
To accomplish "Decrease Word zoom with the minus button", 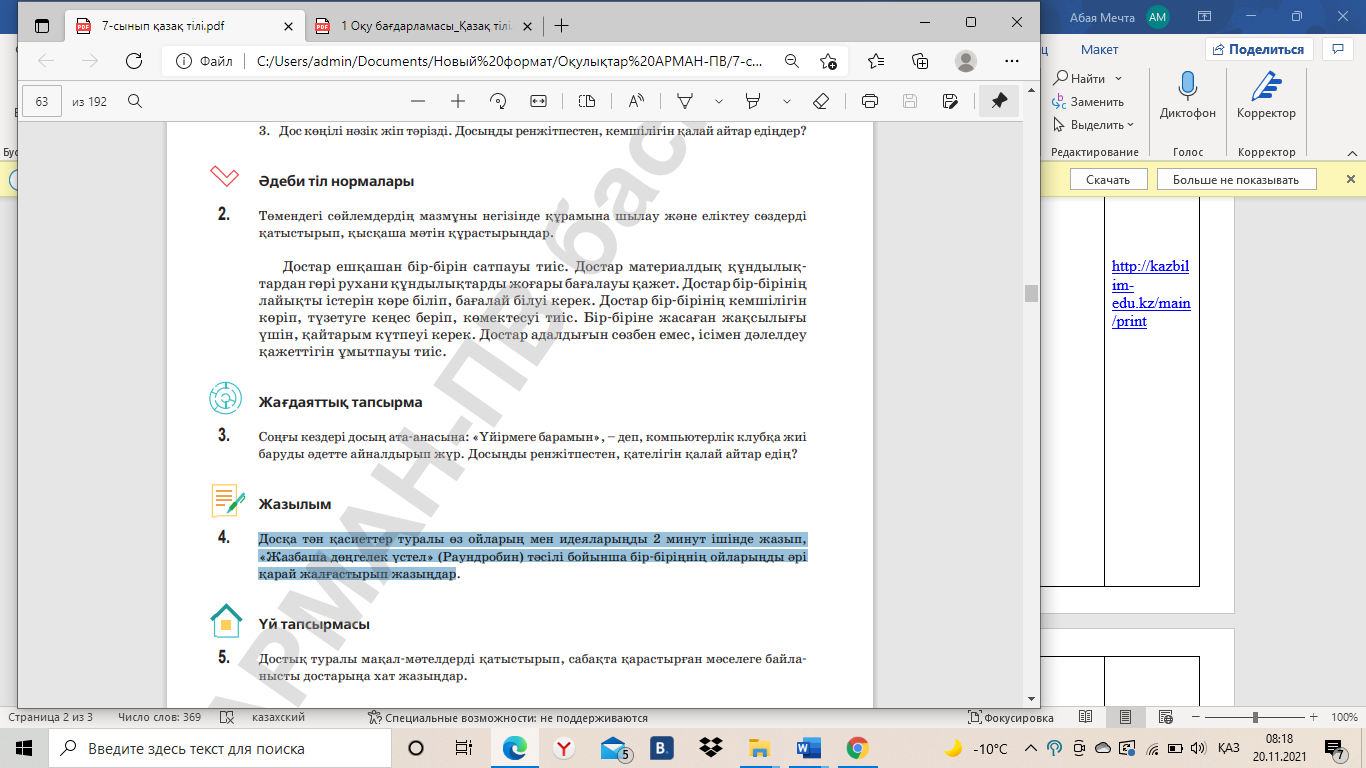I will 1196,718.
